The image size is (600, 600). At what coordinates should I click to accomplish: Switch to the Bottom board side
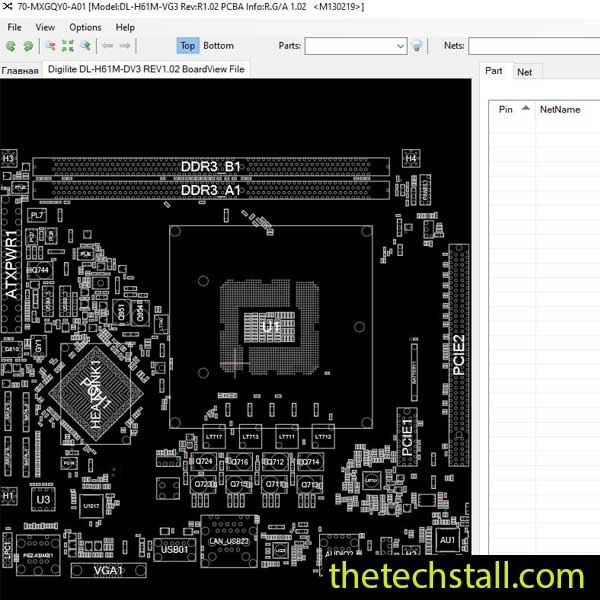[218, 46]
